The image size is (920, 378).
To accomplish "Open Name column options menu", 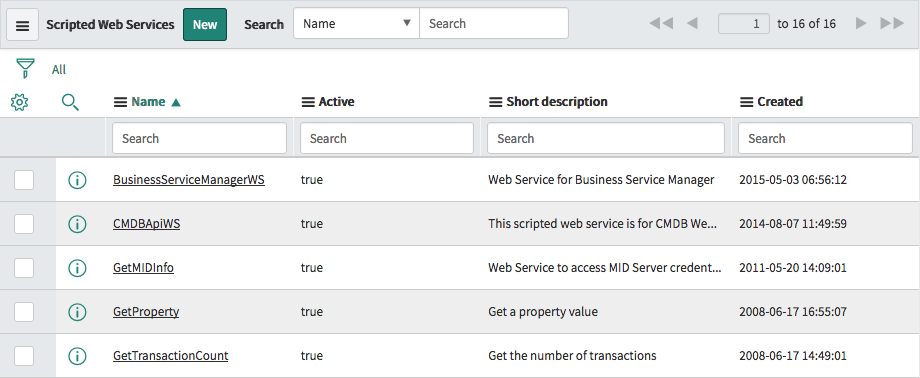I will click(120, 102).
